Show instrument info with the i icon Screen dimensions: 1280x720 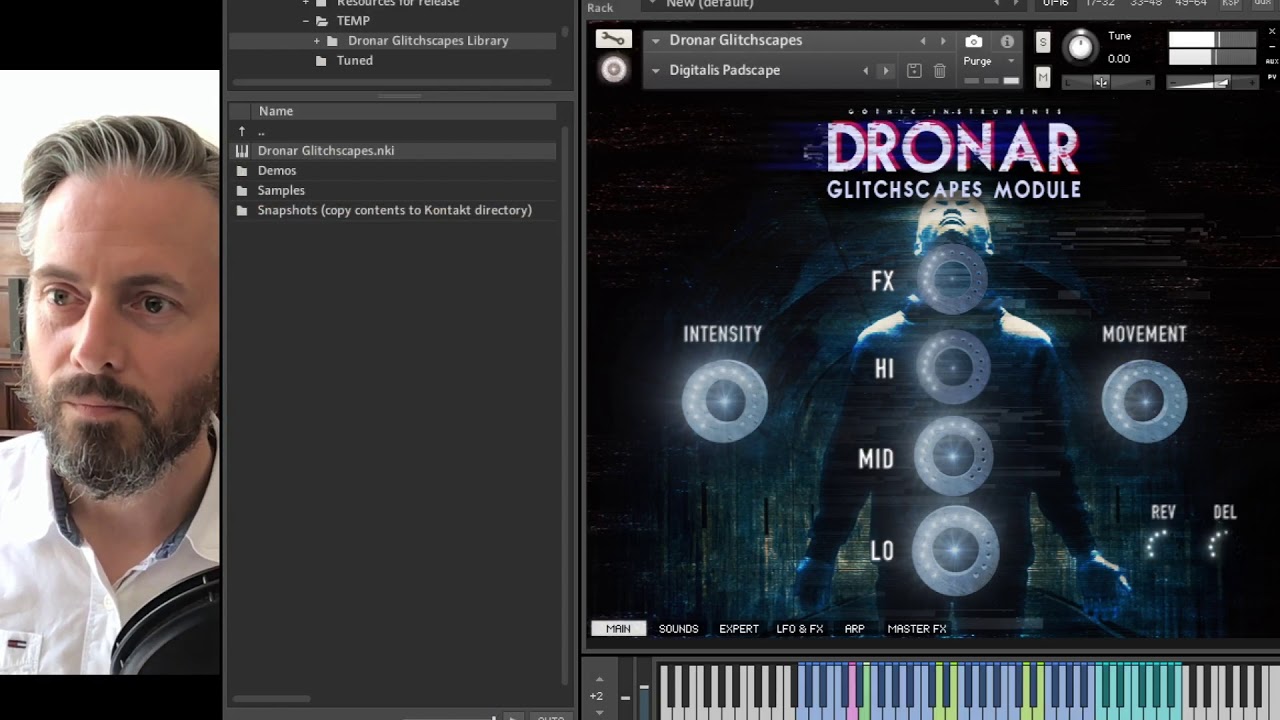1007,41
